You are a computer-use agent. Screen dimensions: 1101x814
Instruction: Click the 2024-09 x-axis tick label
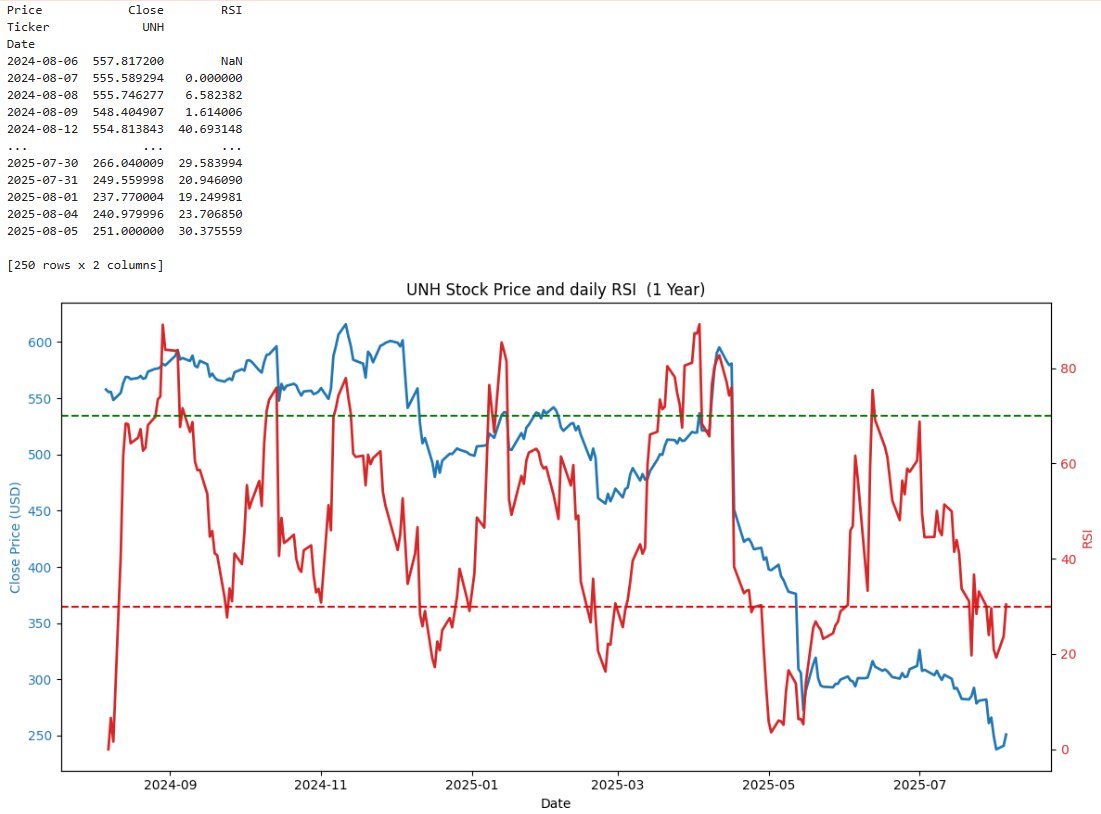(x=170, y=785)
